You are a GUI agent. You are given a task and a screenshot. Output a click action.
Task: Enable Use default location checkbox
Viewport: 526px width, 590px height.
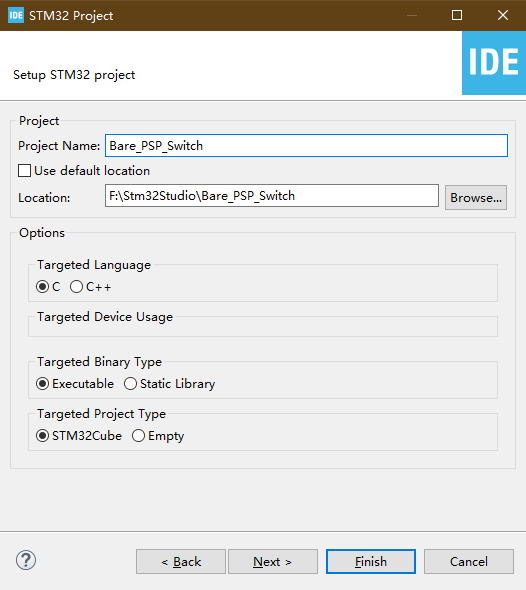click(x=24, y=170)
